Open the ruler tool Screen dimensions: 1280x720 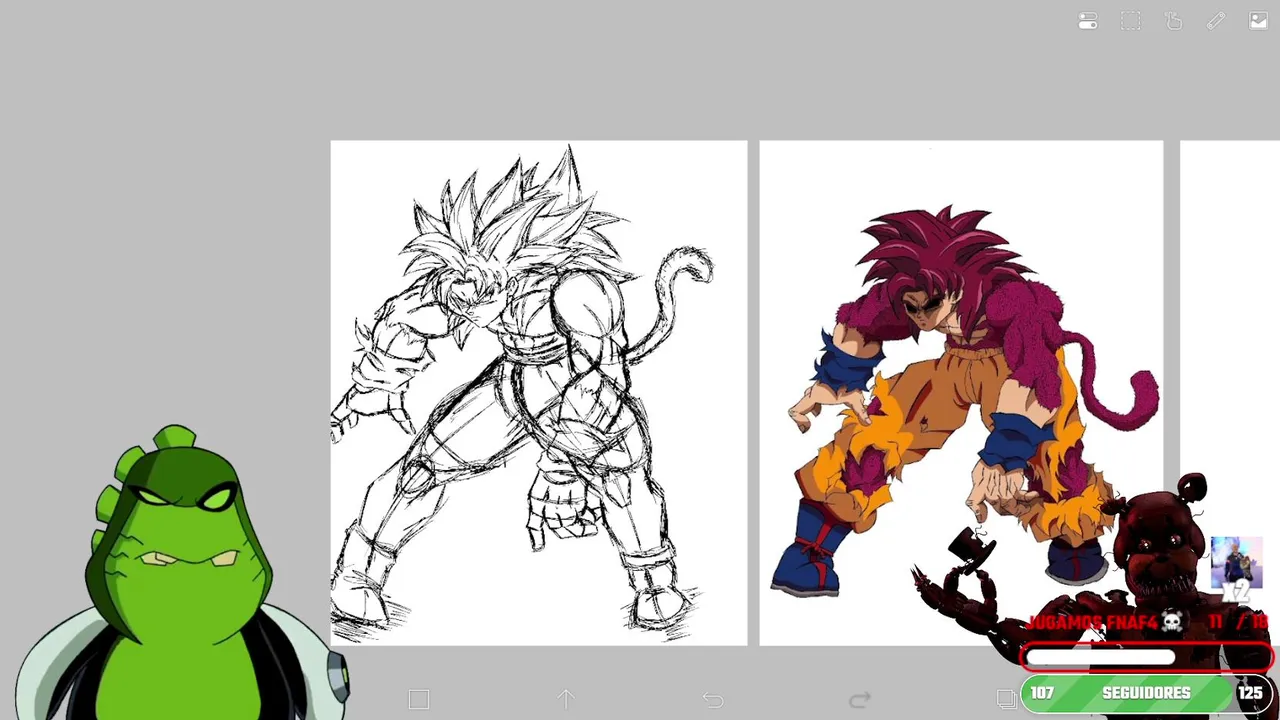[x=1216, y=21]
